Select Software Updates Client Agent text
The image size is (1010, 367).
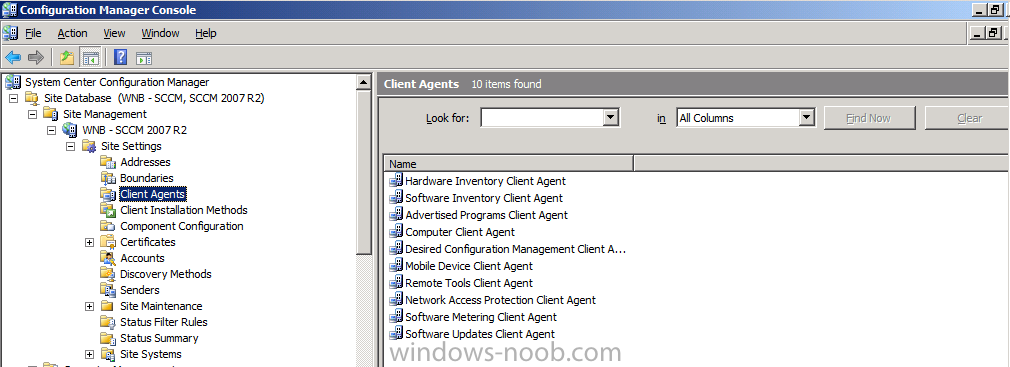[x=480, y=334]
